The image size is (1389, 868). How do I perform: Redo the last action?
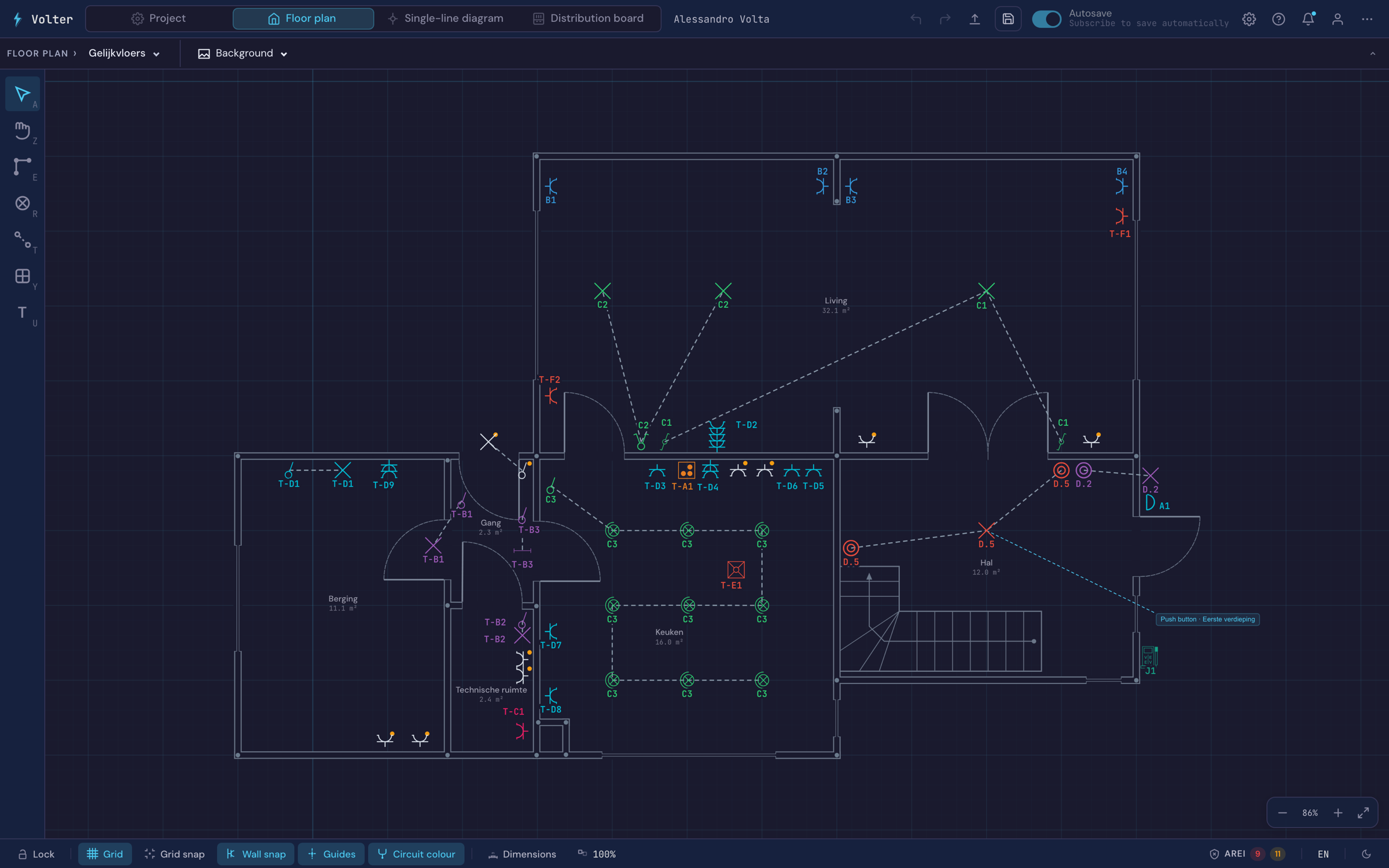pos(945,19)
